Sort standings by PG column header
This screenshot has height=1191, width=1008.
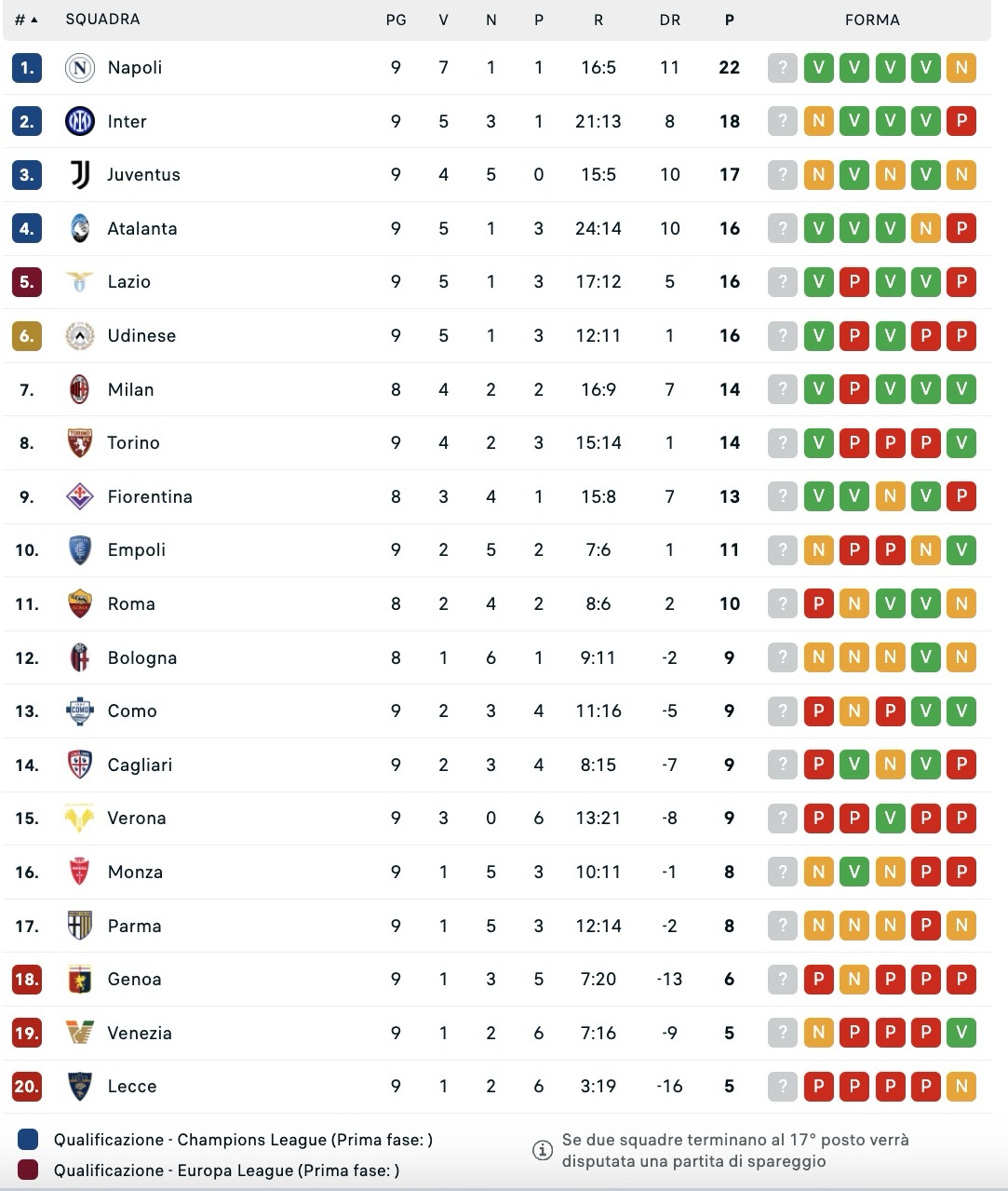coord(396,20)
